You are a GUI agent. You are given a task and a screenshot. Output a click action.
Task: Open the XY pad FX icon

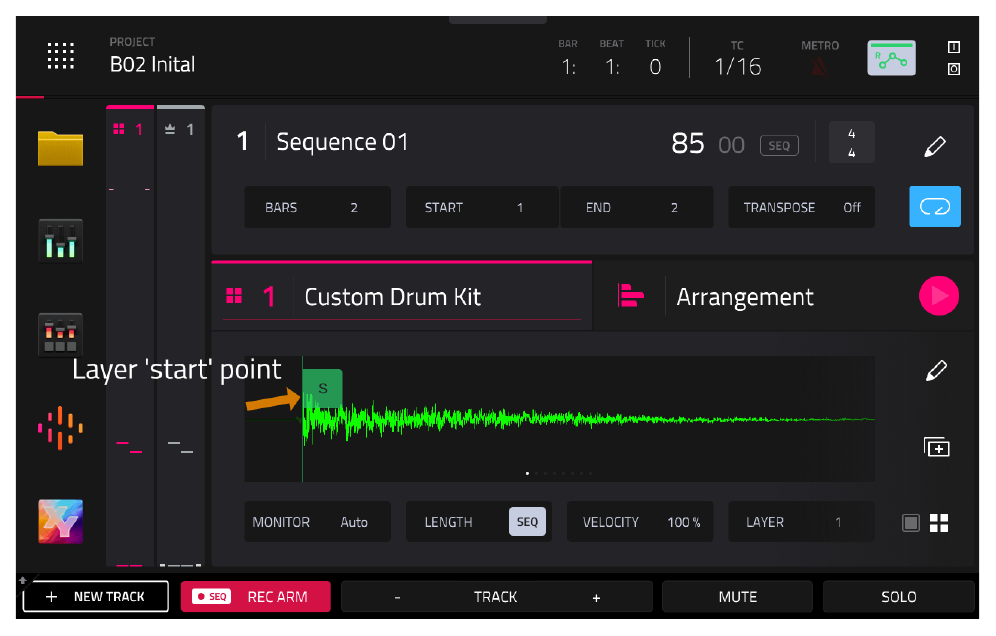tap(60, 522)
